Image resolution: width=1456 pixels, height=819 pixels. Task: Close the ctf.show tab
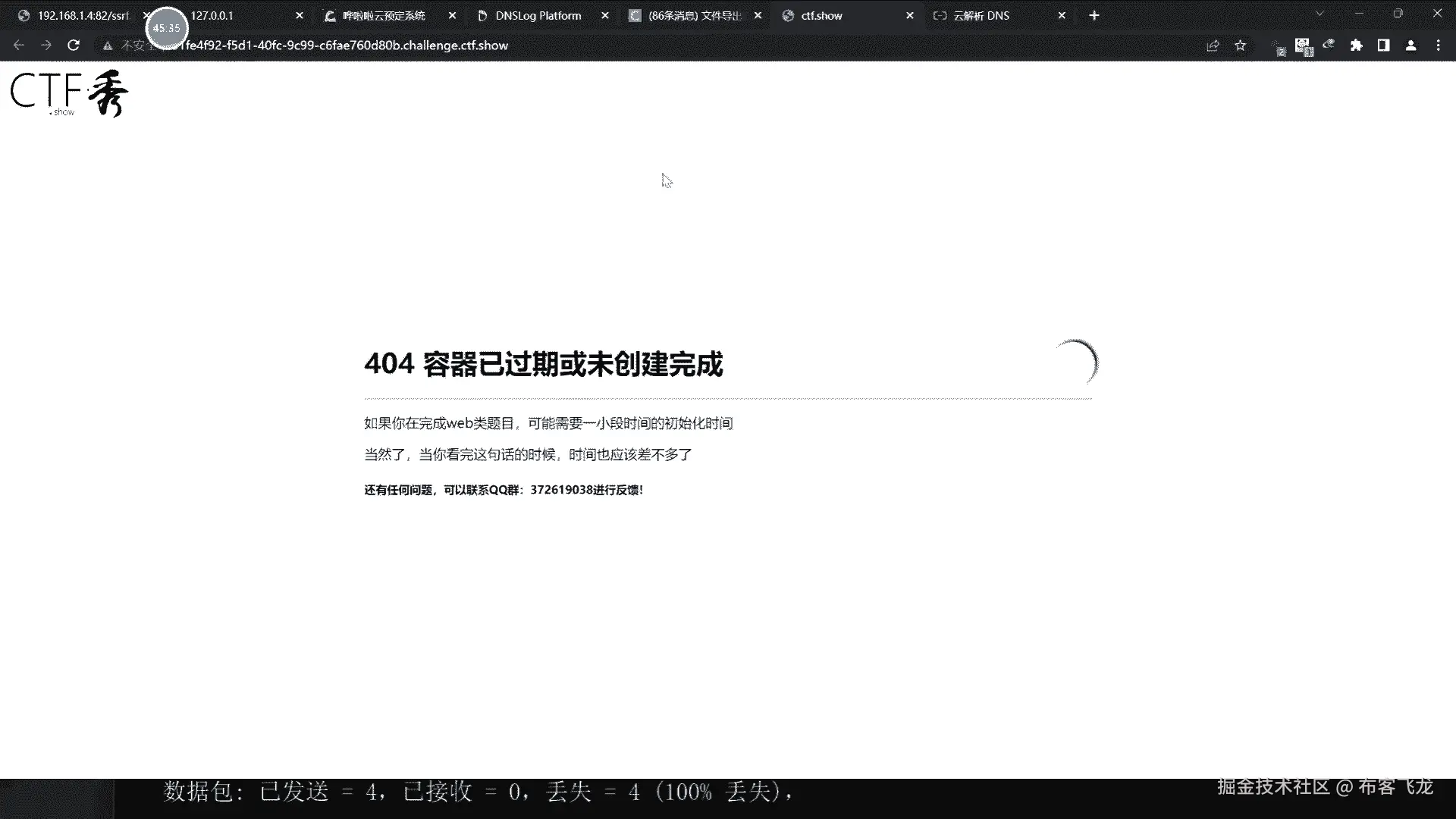point(909,15)
